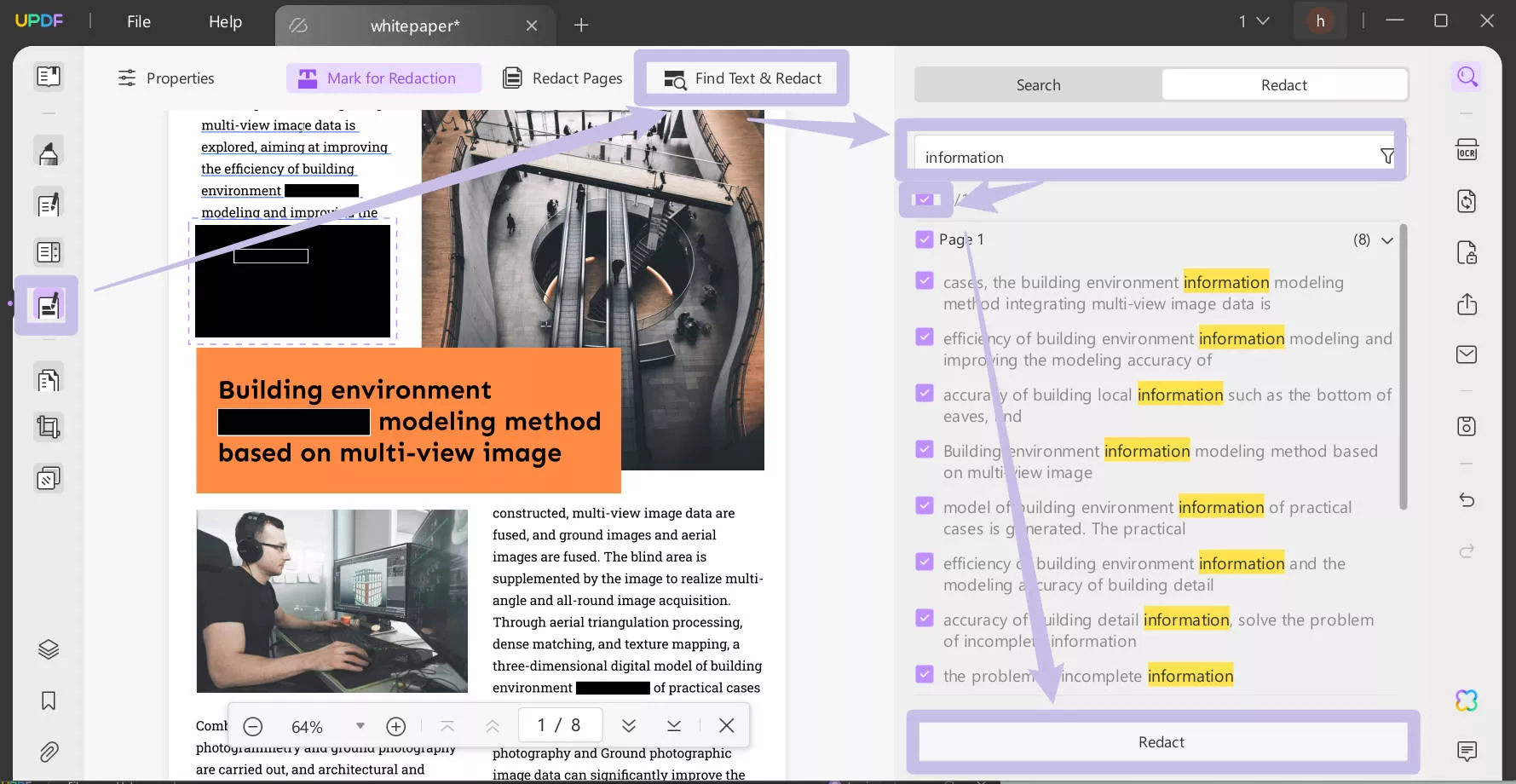Undo the last action
This screenshot has width=1516, height=784.
(x=1467, y=499)
